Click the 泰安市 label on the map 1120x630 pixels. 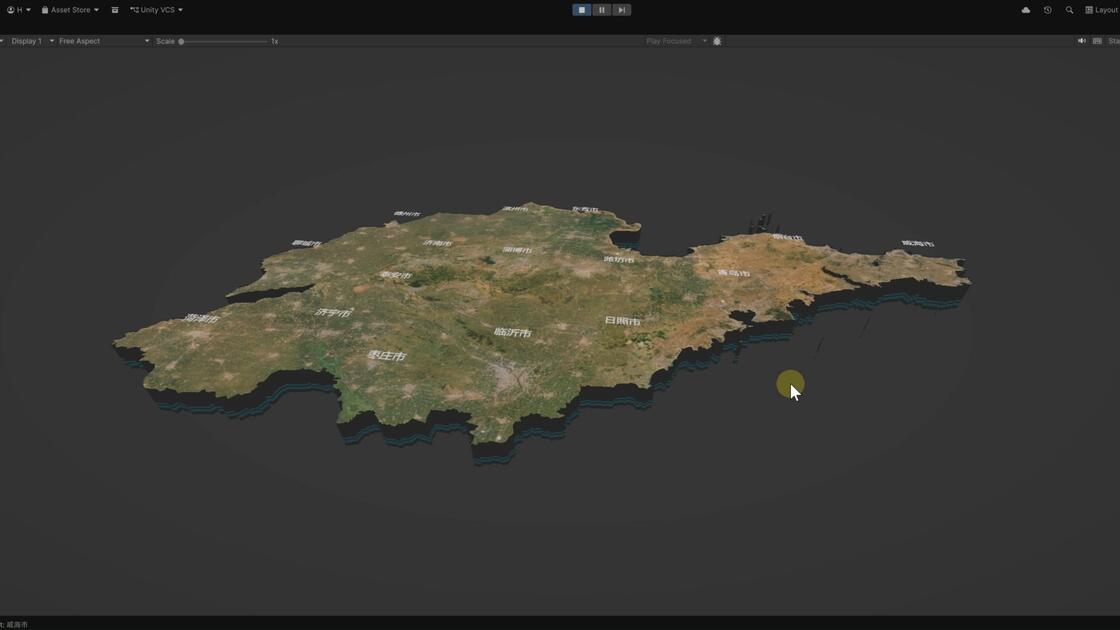[x=395, y=274]
